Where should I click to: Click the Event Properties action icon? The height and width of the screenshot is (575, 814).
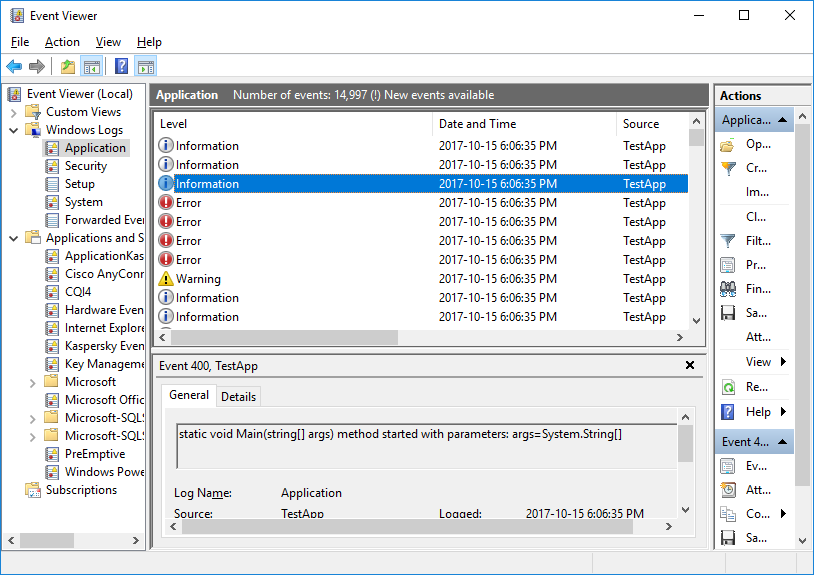[728, 466]
